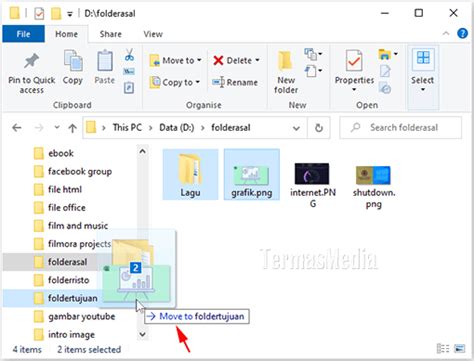This screenshot has height=361, width=474.
Task: Select the grafik.png file
Action: tap(252, 174)
